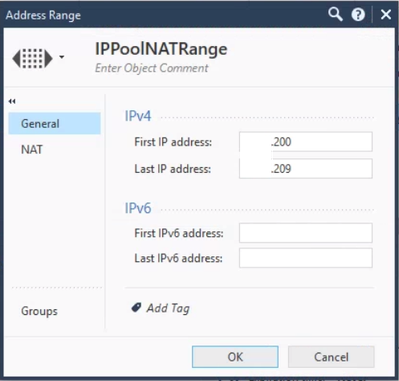
Task: Click the Add Tag link
Action: pyautogui.click(x=168, y=308)
